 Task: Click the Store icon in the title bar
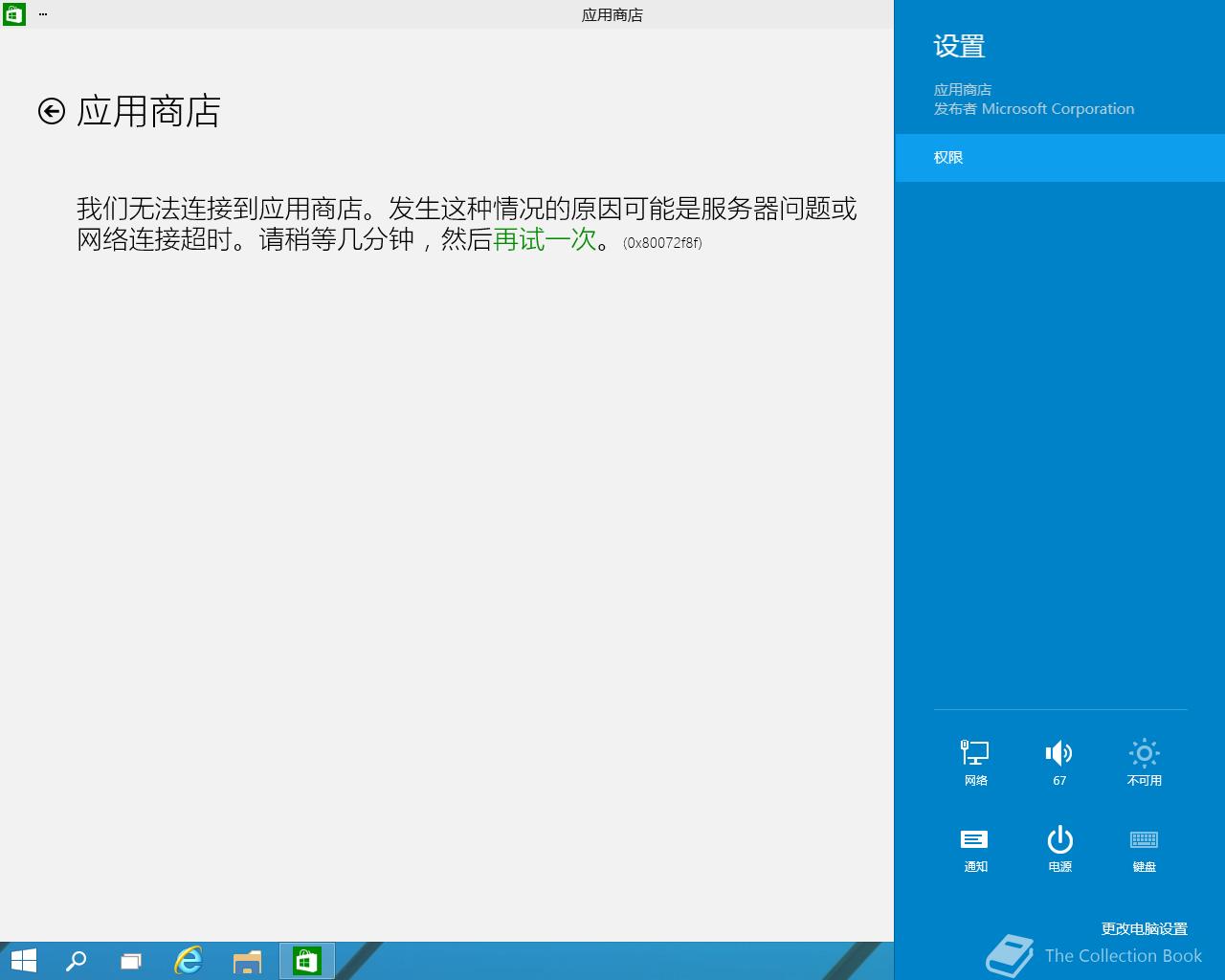(13, 14)
